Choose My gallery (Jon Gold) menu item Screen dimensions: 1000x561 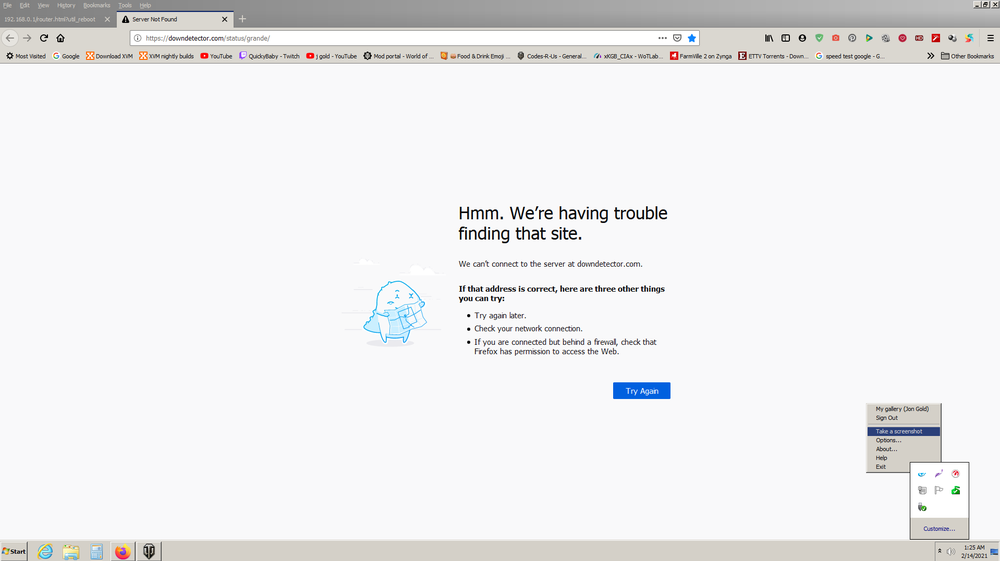(903, 409)
